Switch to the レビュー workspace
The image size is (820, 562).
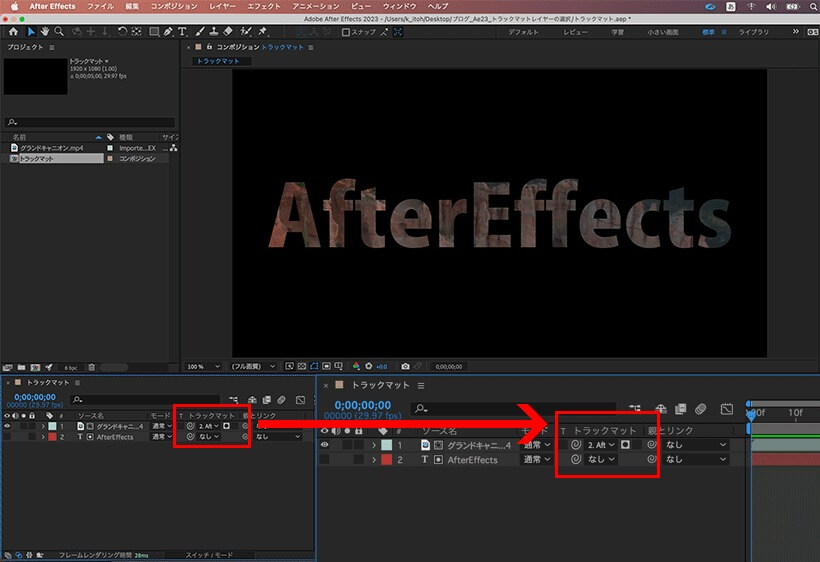575,32
